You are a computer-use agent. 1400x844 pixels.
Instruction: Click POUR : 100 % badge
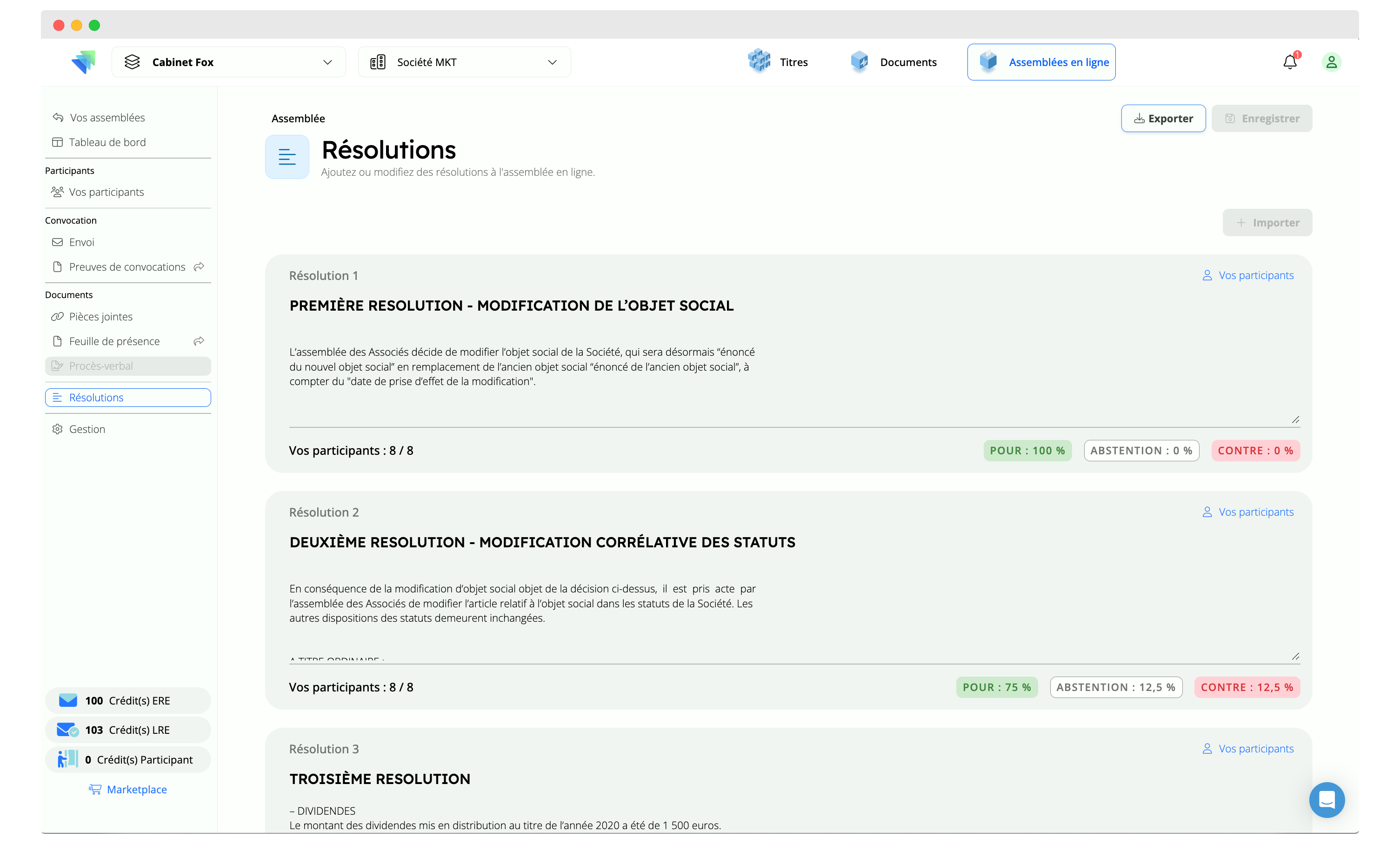(1027, 451)
